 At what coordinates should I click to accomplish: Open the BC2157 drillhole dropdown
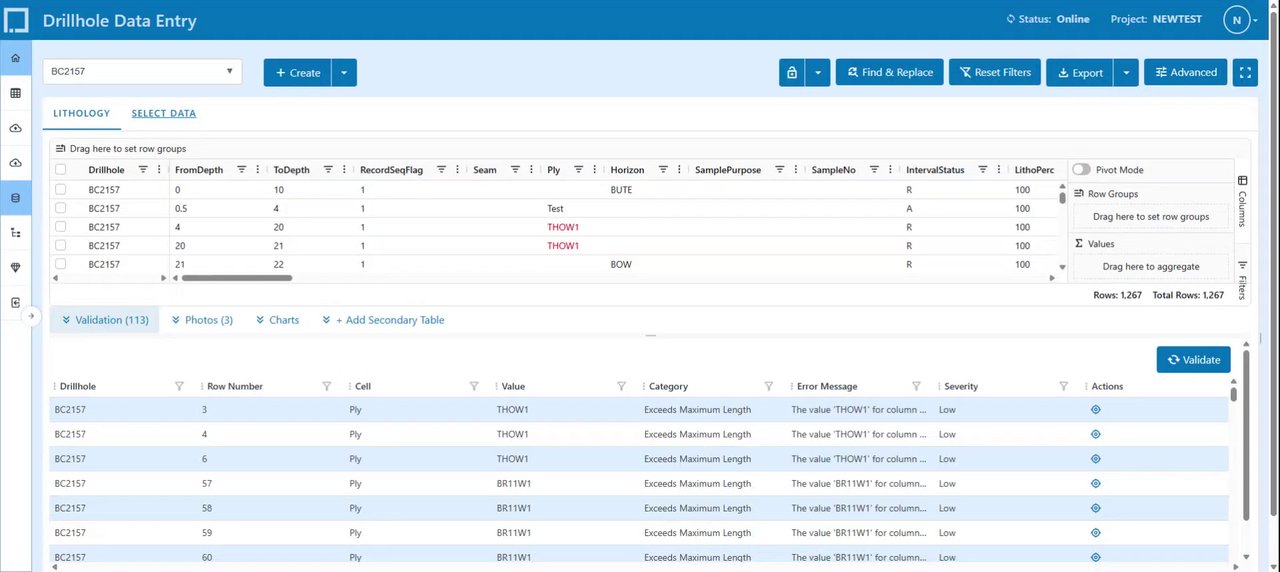point(142,72)
